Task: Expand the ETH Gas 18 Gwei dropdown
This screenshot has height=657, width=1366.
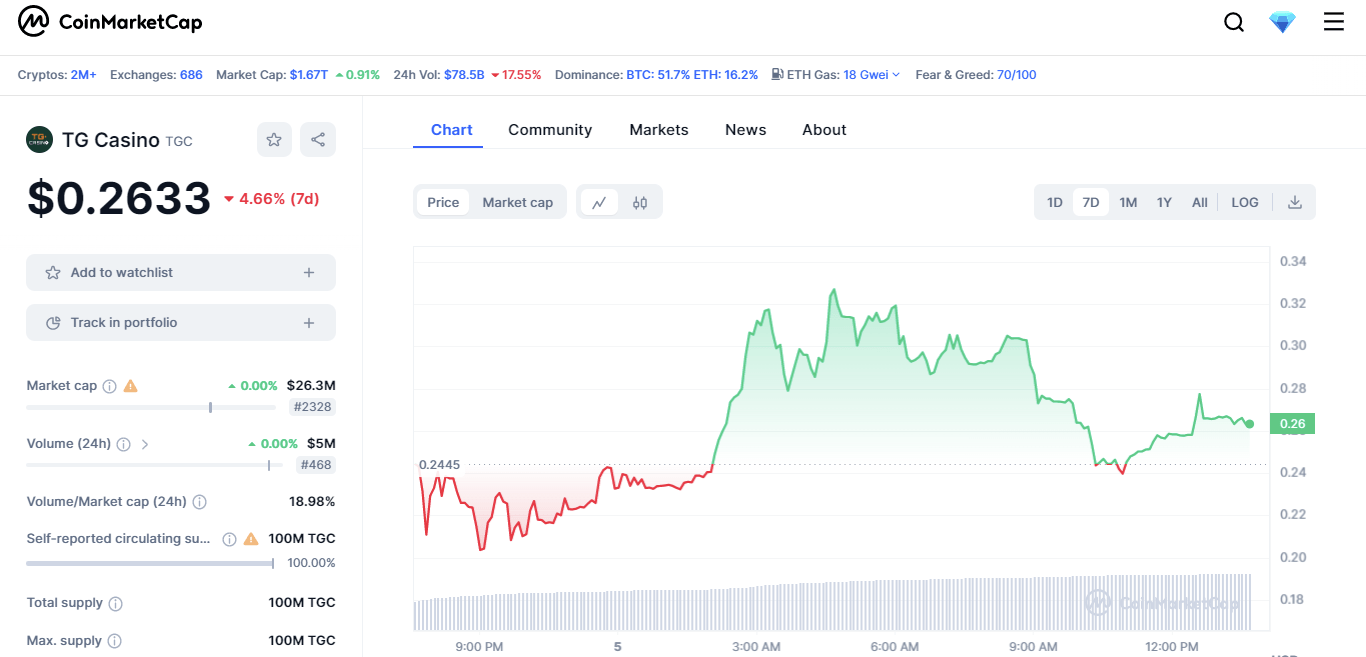Action: click(x=872, y=75)
